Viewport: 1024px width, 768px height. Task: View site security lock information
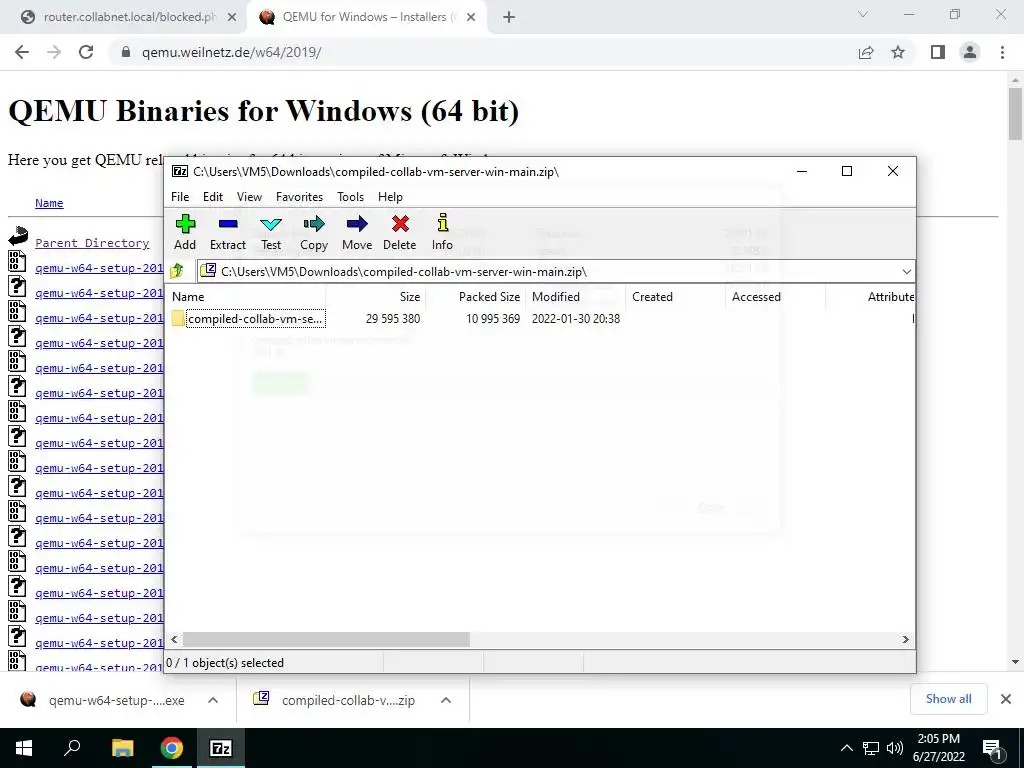[x=127, y=52]
